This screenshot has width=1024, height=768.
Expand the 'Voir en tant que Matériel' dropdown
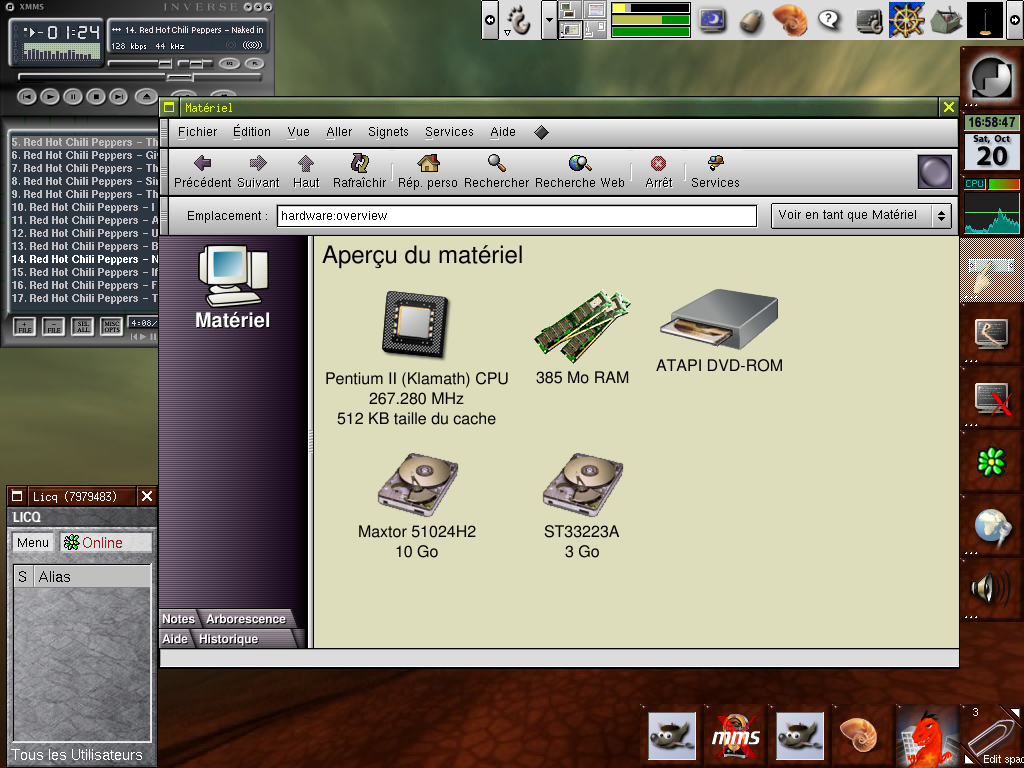861,216
